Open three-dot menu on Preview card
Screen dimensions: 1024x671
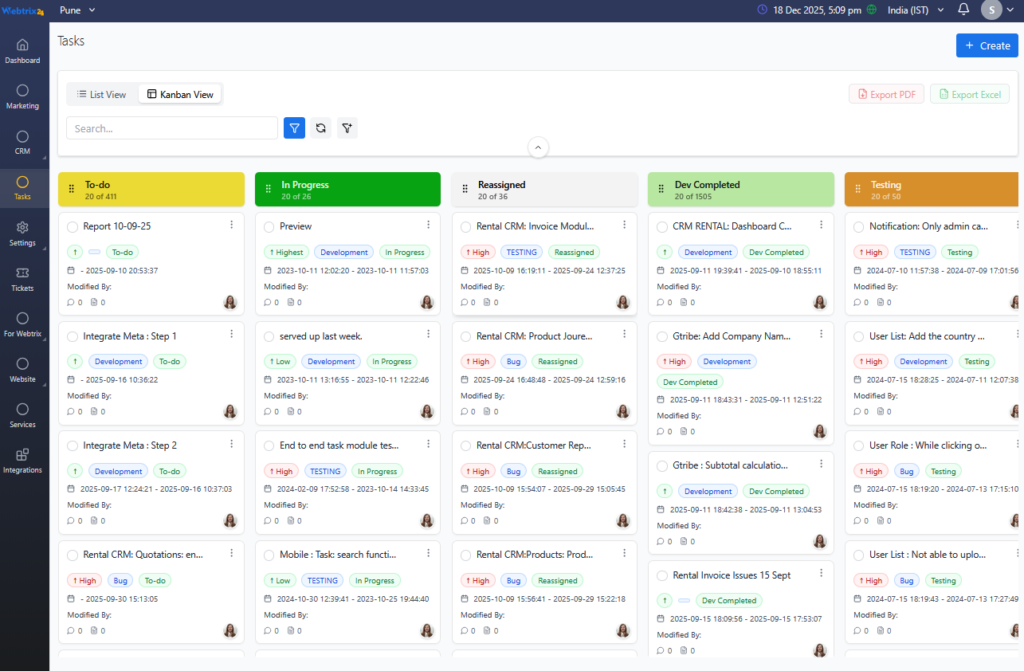coord(428,225)
